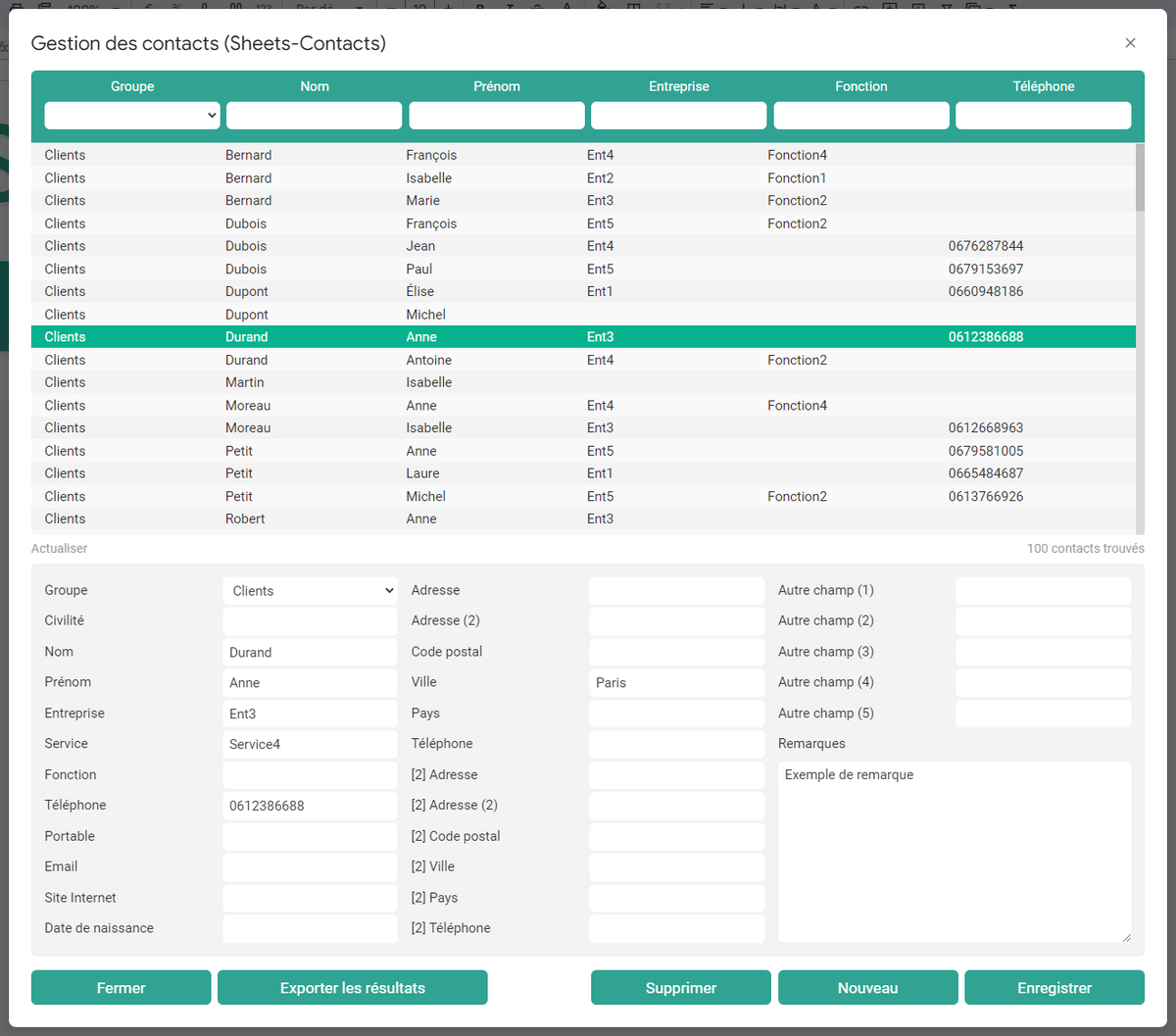Edit the Service field containing Service4
The height and width of the screenshot is (1036, 1176).
coord(311,744)
